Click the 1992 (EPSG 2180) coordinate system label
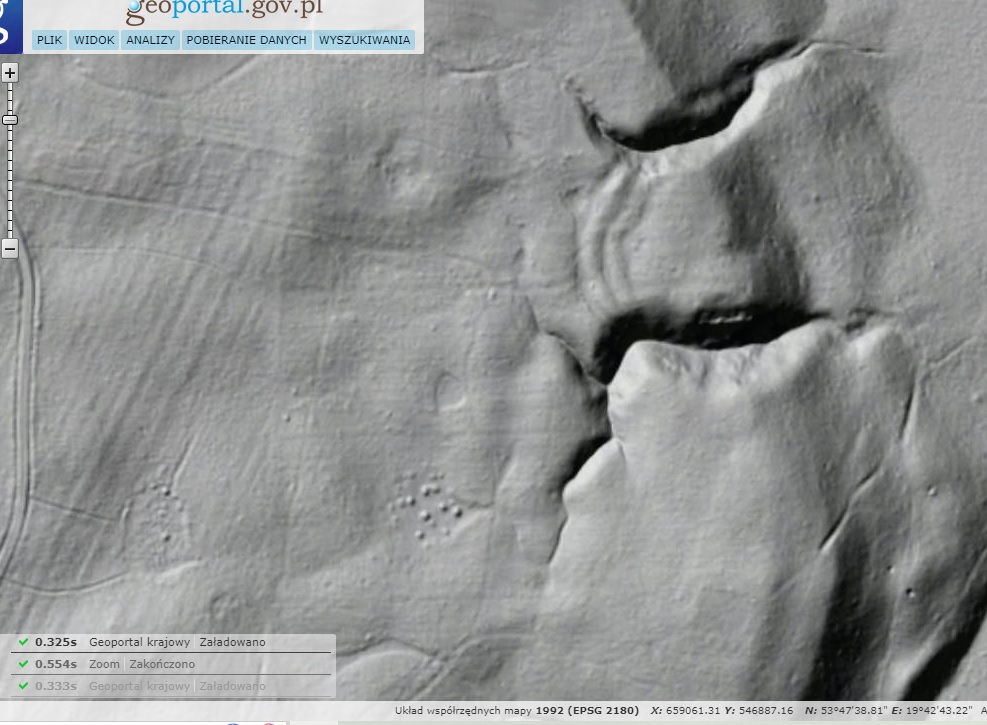The height and width of the screenshot is (725, 987). click(x=587, y=711)
